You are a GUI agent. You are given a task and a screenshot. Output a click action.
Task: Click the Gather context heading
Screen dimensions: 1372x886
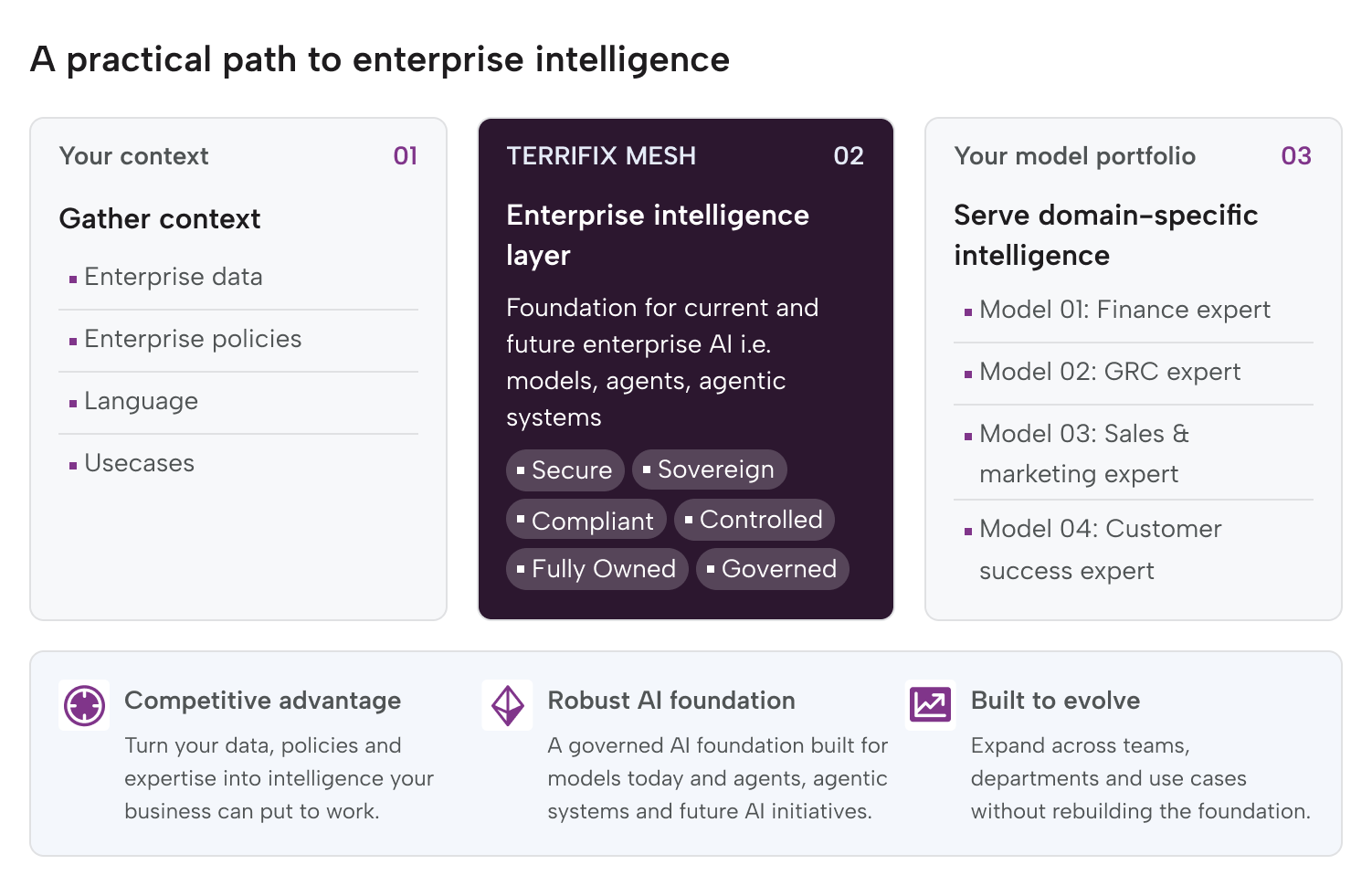(160, 219)
